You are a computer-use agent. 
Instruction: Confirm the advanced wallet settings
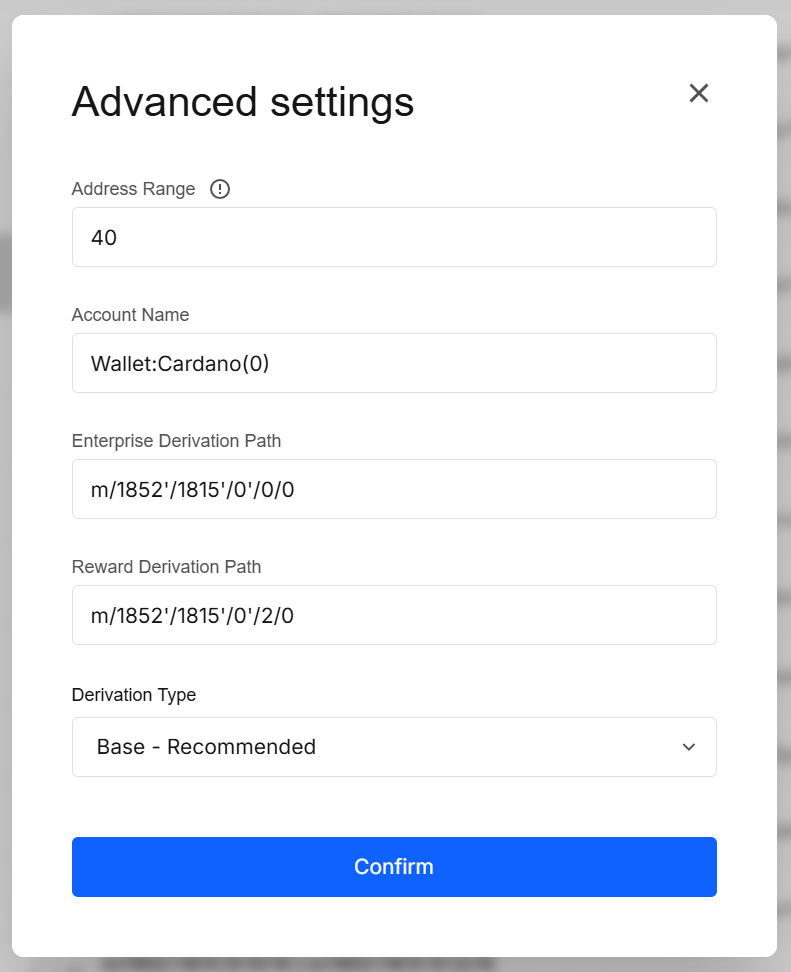click(394, 866)
